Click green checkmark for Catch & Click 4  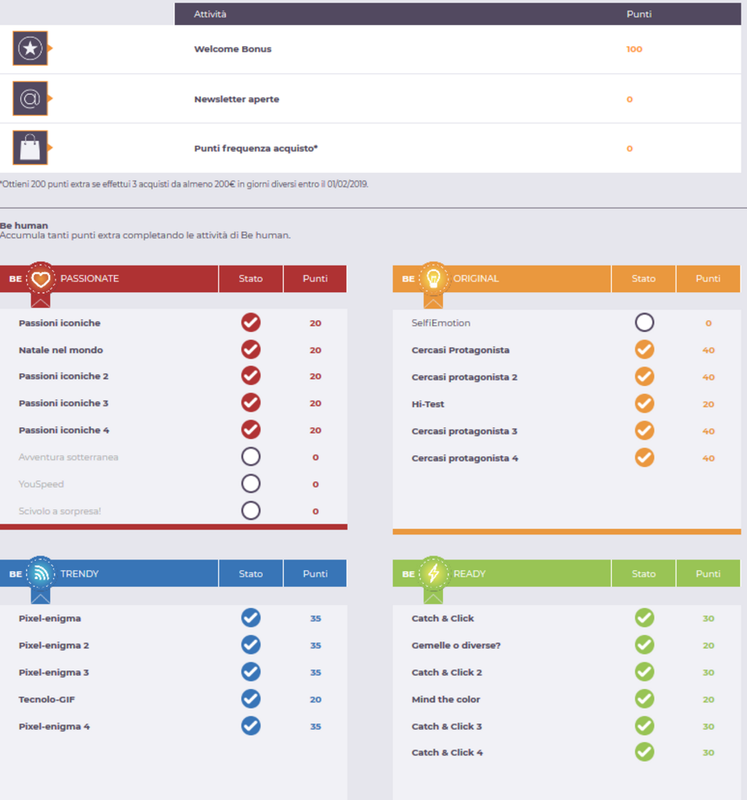[x=644, y=752]
